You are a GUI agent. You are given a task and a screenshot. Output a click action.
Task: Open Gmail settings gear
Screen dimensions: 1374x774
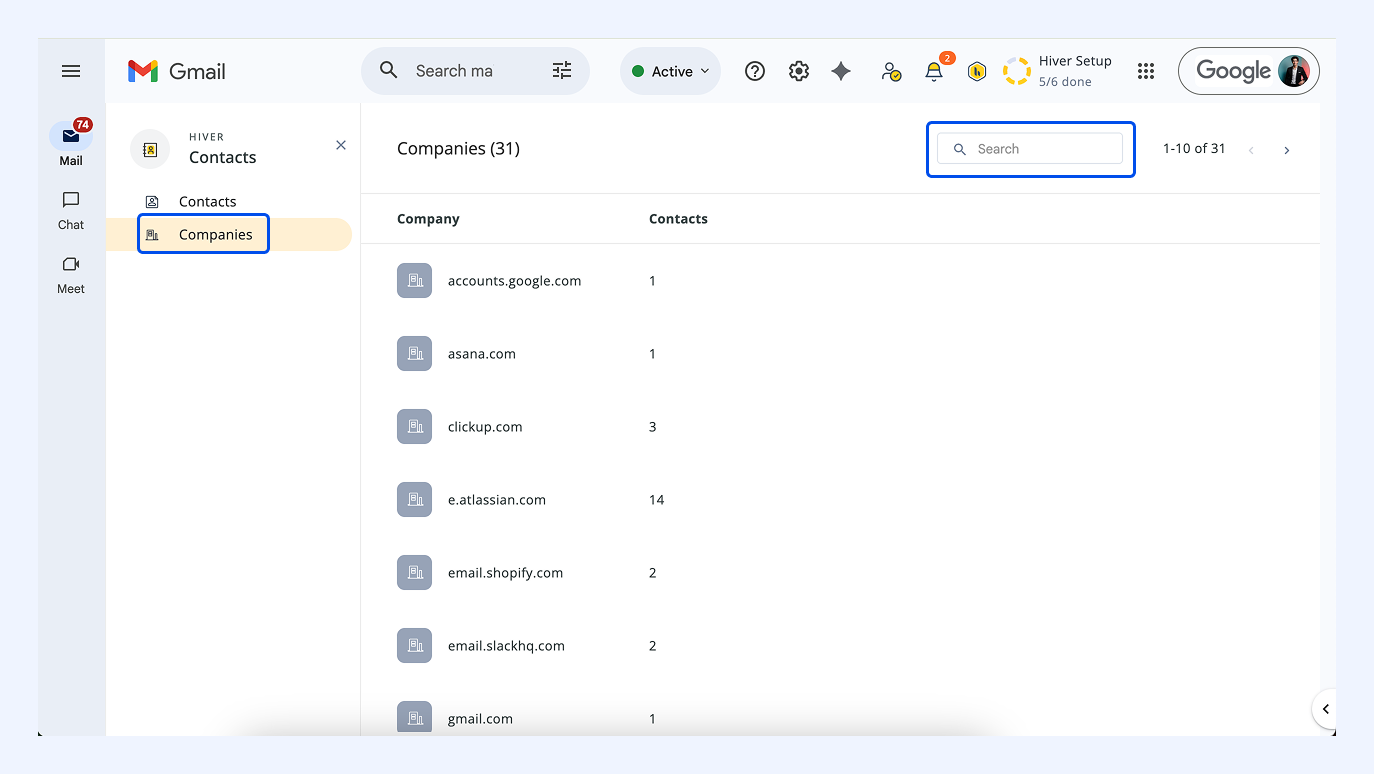(x=798, y=71)
